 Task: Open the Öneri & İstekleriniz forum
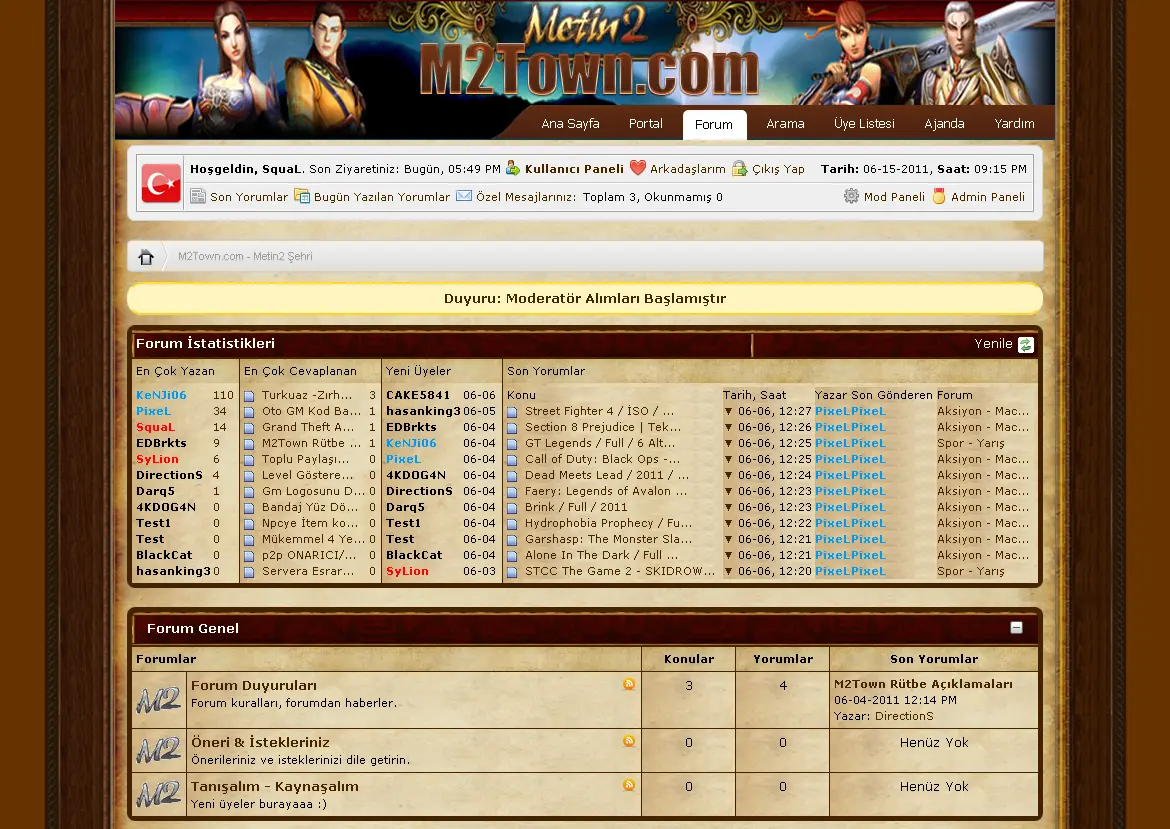260,743
